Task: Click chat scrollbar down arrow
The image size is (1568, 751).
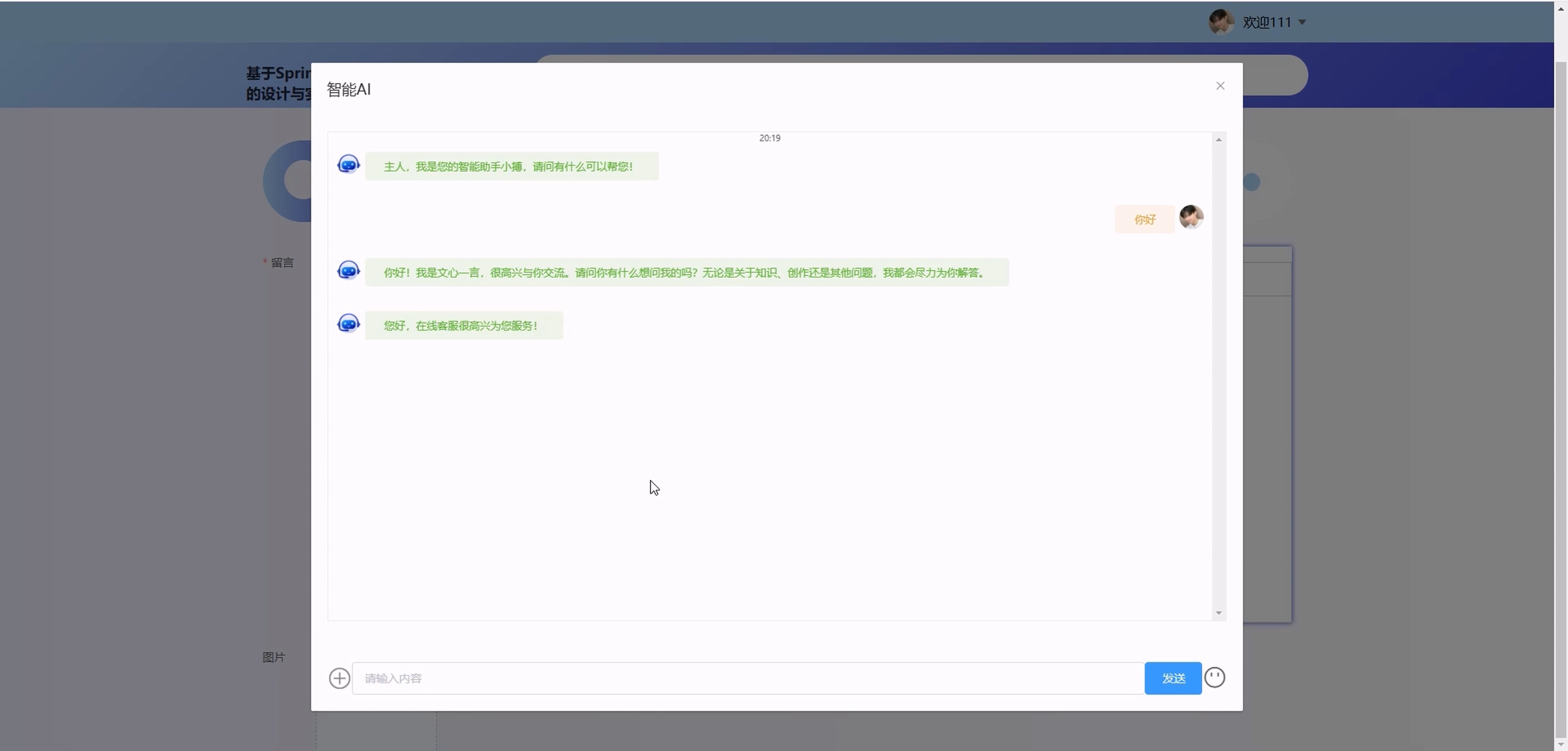Action: [x=1219, y=613]
